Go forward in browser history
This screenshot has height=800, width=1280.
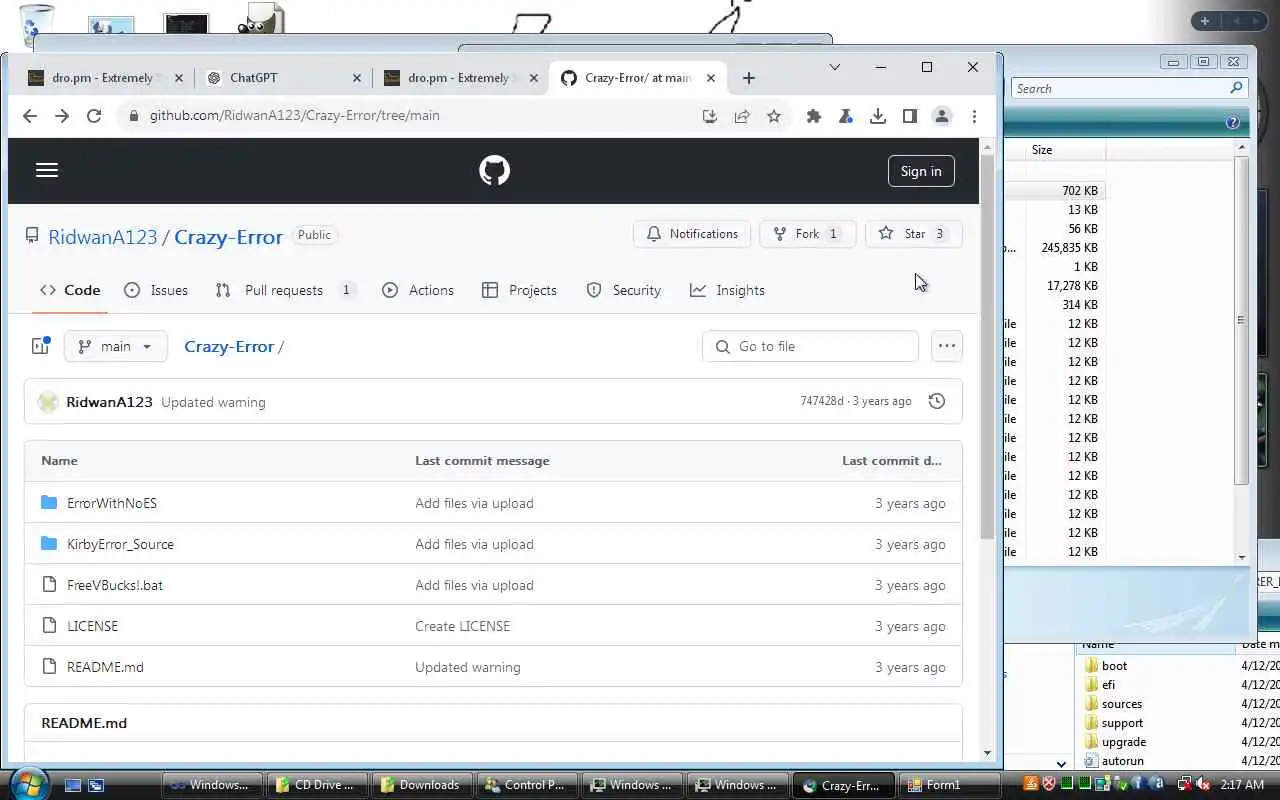click(62, 116)
